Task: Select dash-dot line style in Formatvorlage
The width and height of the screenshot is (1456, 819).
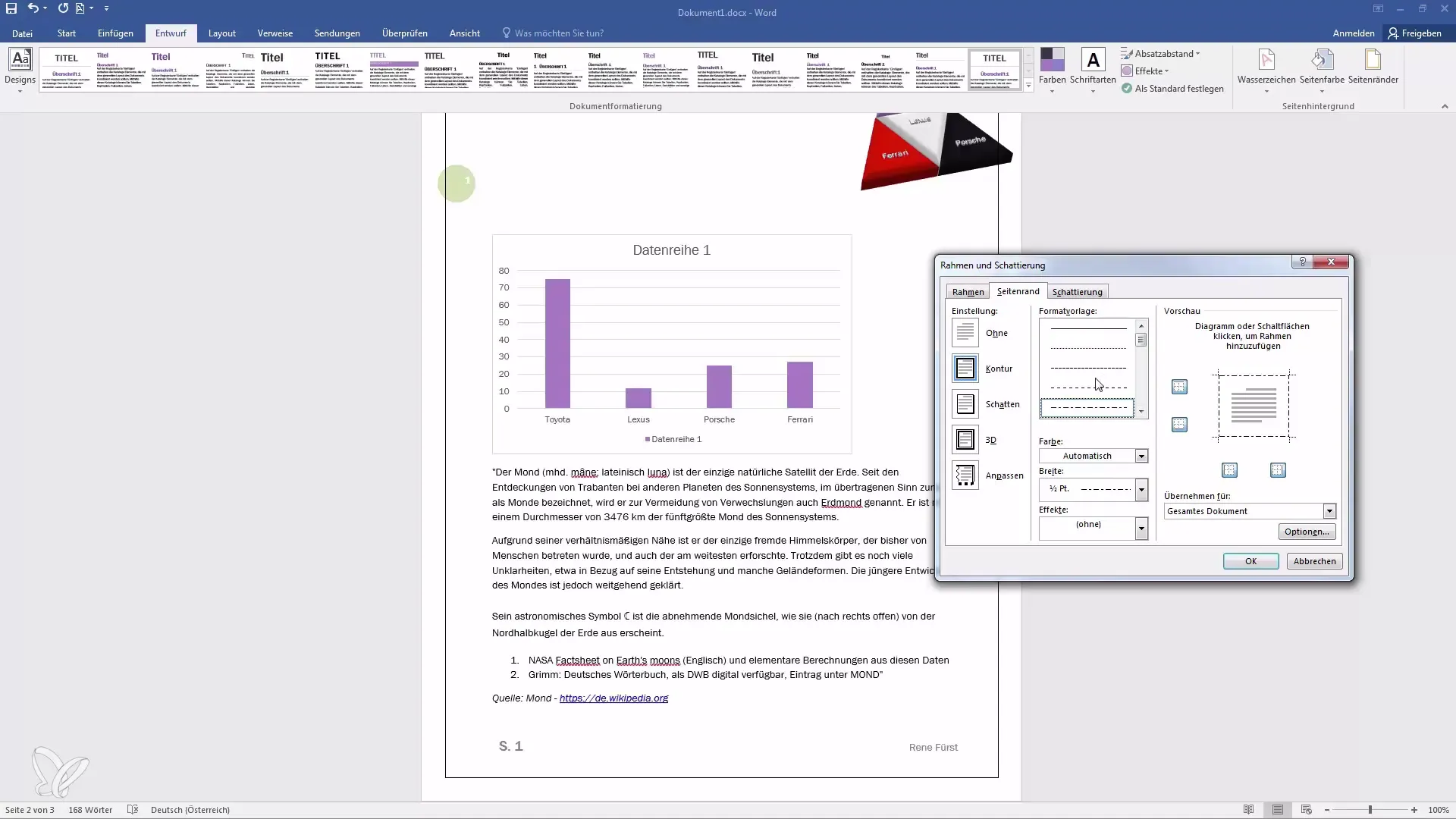Action: coord(1087,408)
